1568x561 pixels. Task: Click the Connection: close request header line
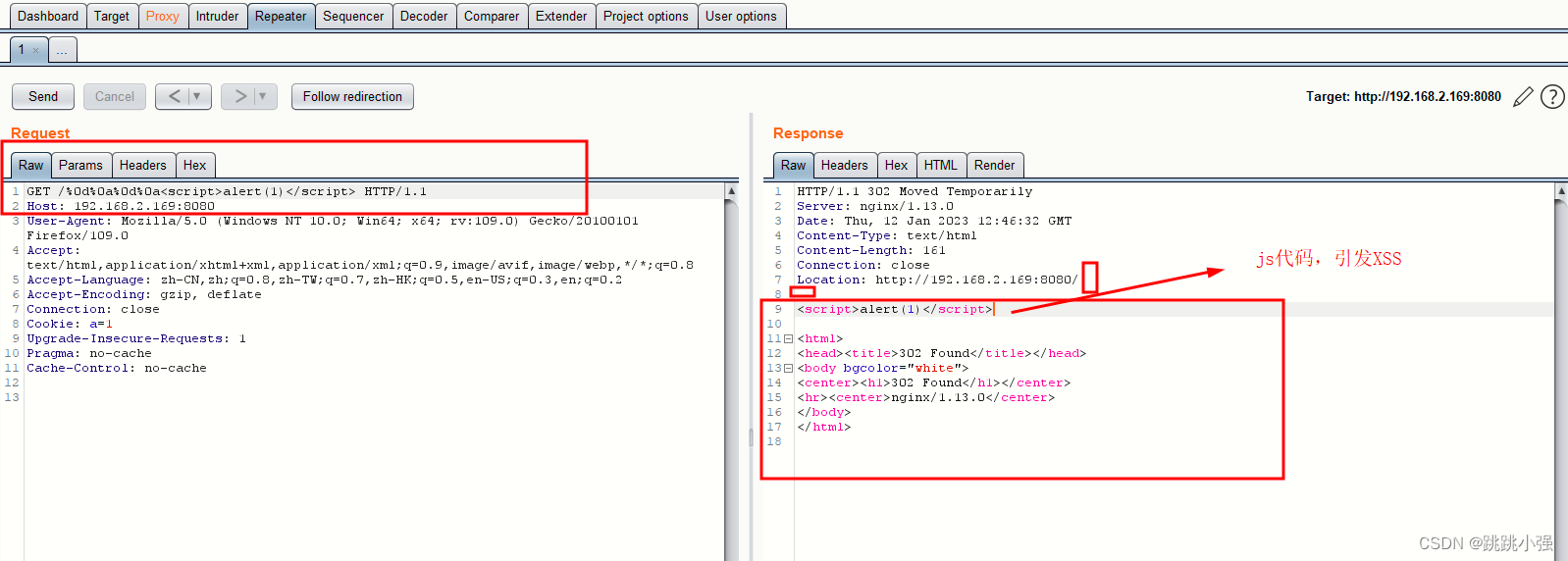click(93, 309)
